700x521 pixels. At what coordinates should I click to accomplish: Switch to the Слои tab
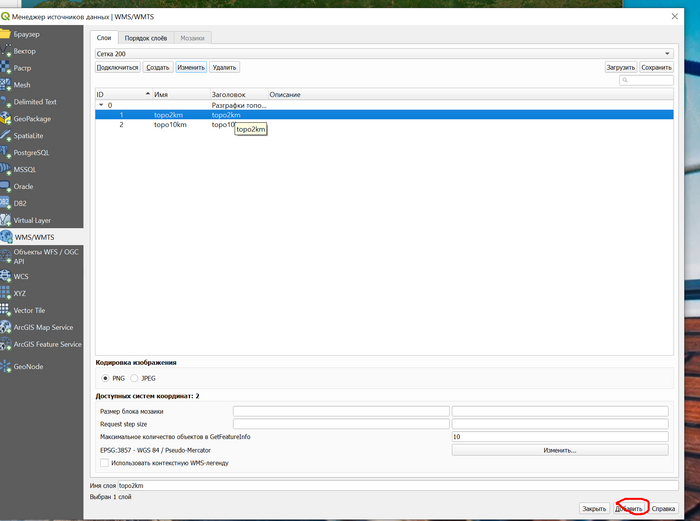pyautogui.click(x=104, y=38)
